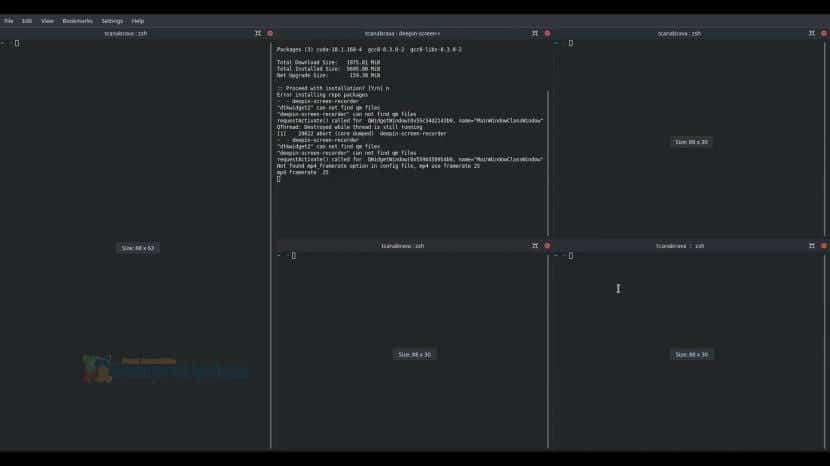
Task: Focus the prompt in the top-right terminal pane
Action: (571, 43)
